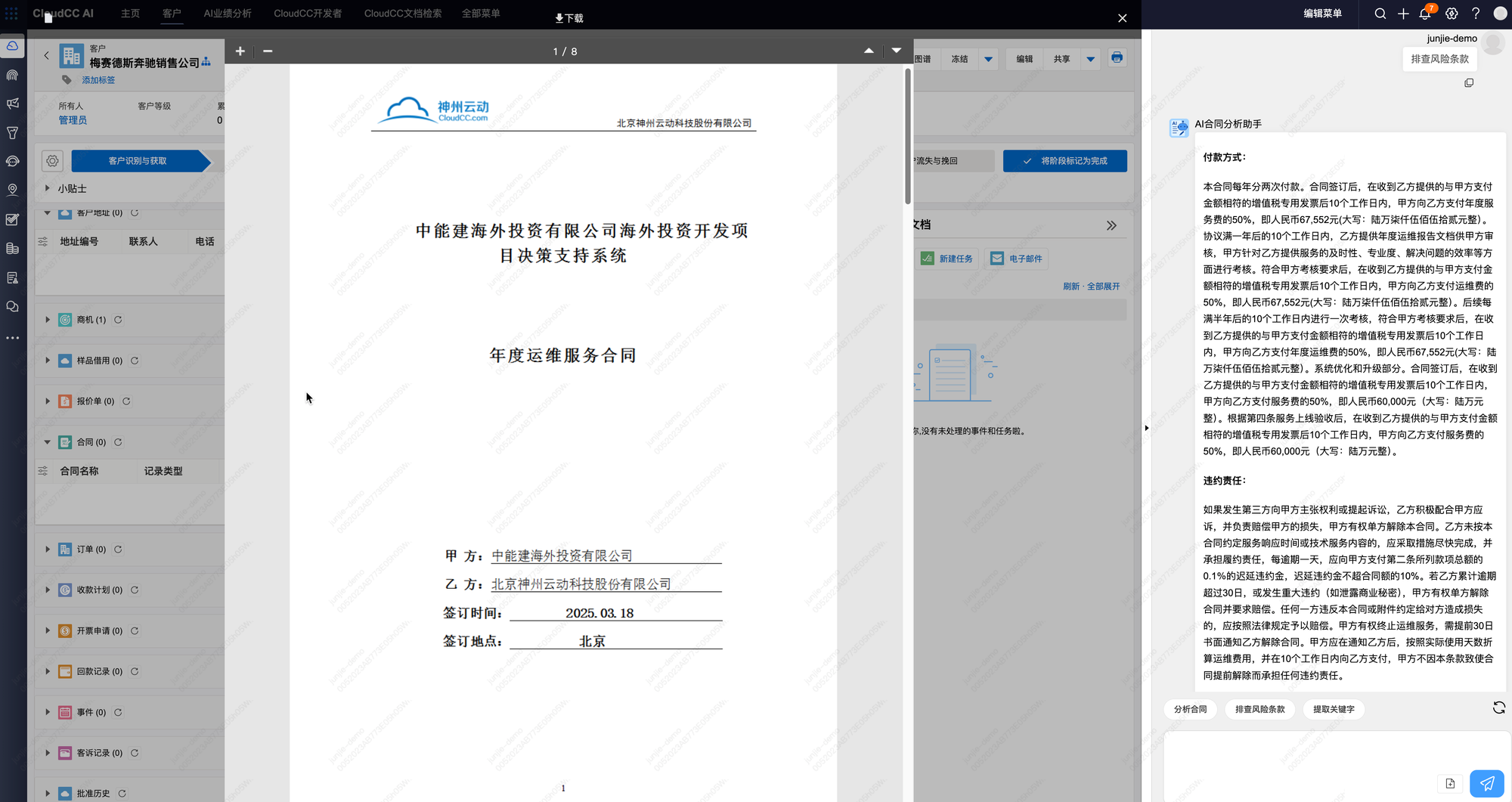Click the 分析合同 quick action button

[x=1190, y=709]
